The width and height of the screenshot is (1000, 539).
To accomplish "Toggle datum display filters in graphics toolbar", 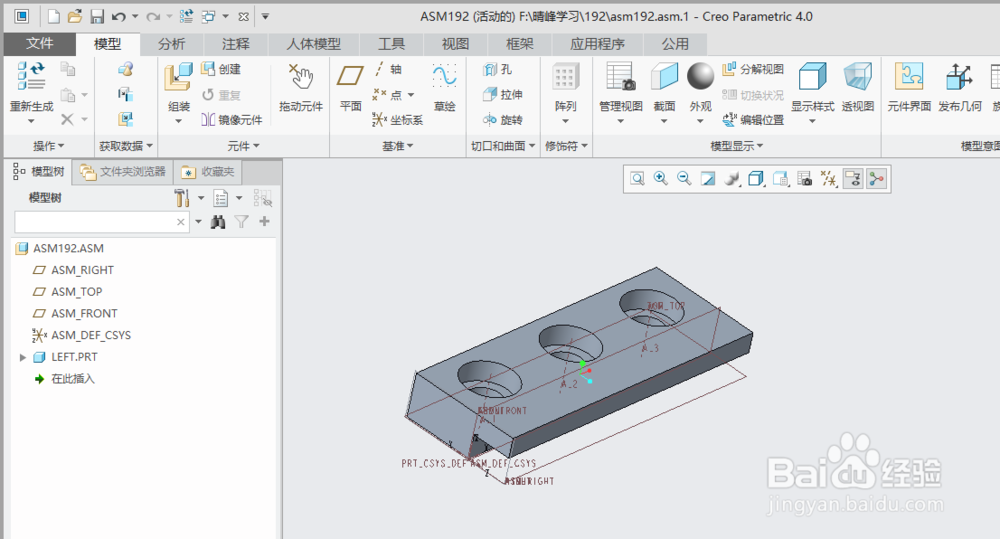I will [x=828, y=179].
